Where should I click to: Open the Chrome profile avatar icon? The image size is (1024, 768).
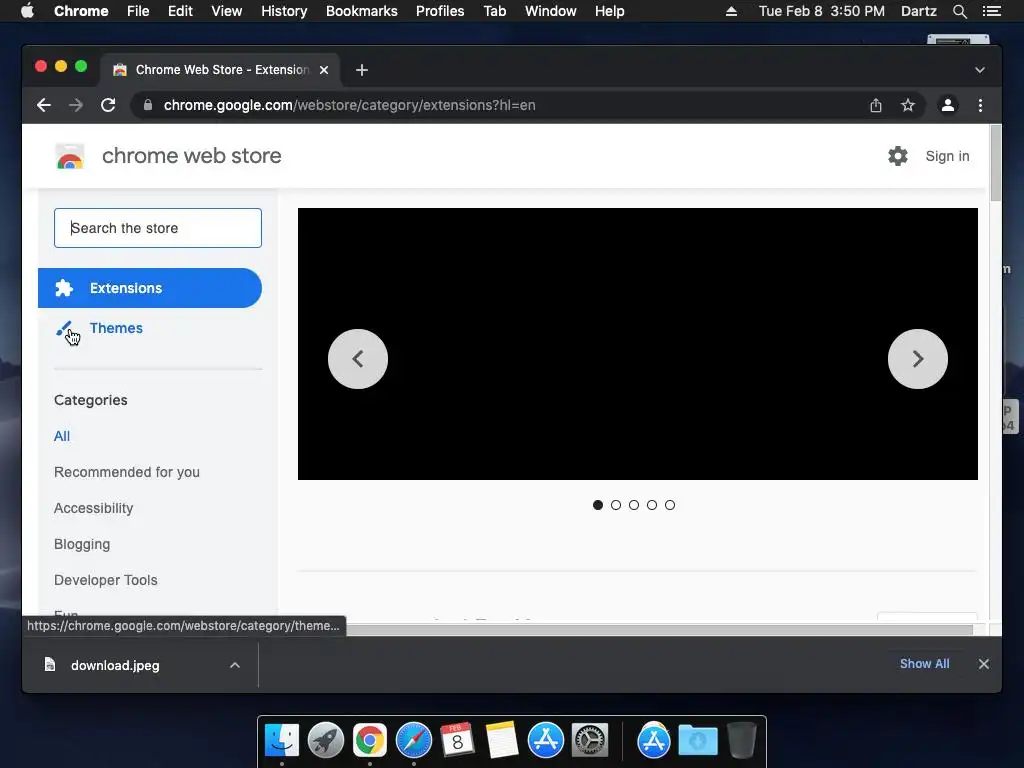pyautogui.click(x=948, y=105)
